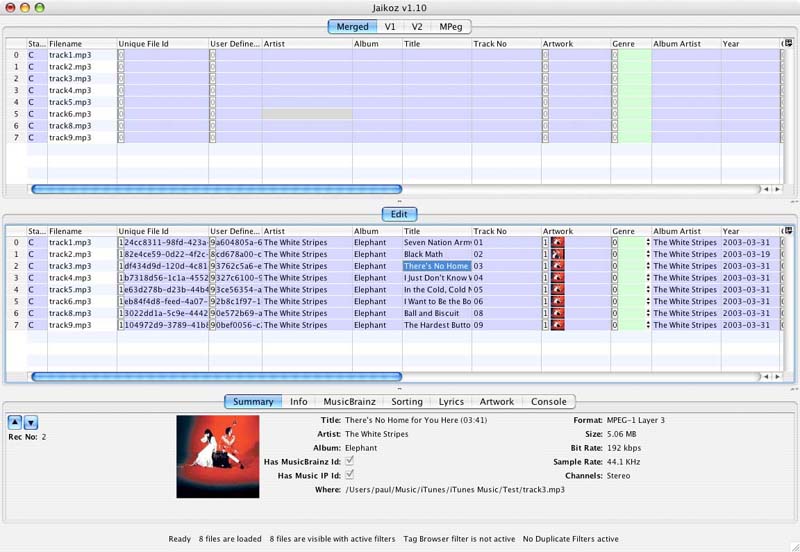Click the artwork thumbnail icon for track3.mp3 in the edit table
This screenshot has width=800, height=552.
point(557,266)
